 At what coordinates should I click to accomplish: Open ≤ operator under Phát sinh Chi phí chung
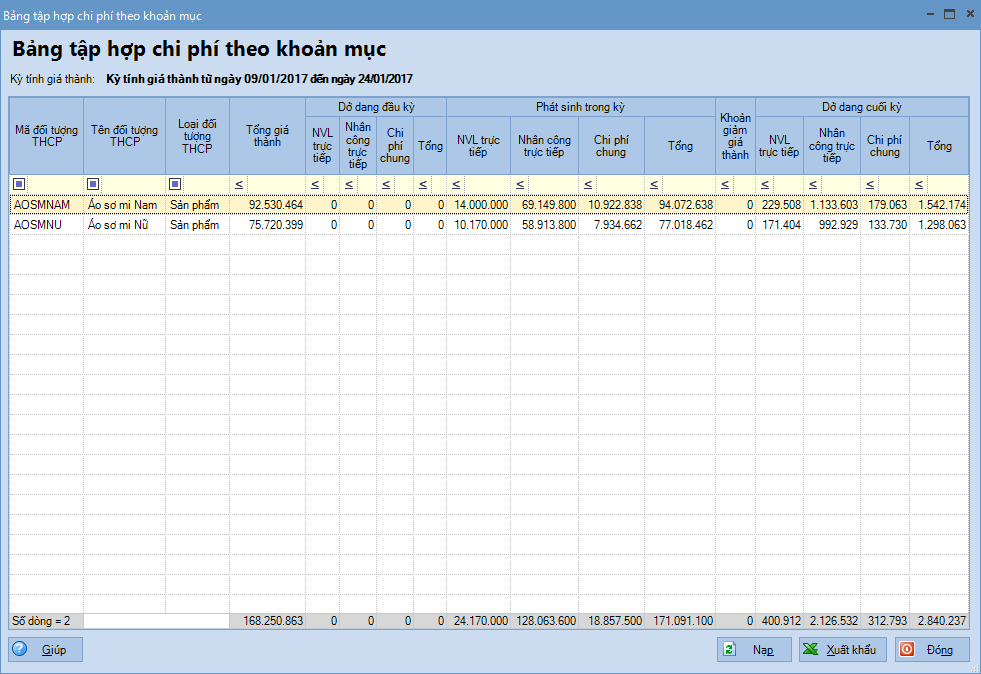coord(587,184)
